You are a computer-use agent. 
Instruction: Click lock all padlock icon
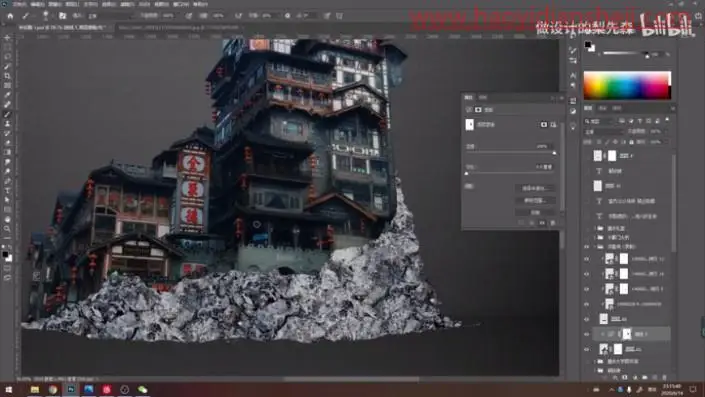coord(631,142)
